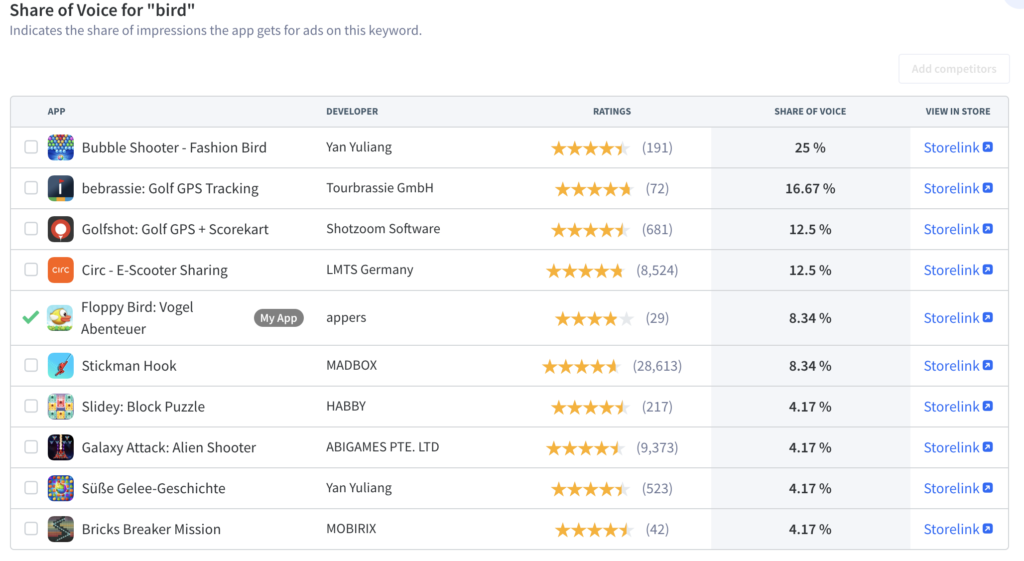Select the Stickman Hook checkbox

31,365
